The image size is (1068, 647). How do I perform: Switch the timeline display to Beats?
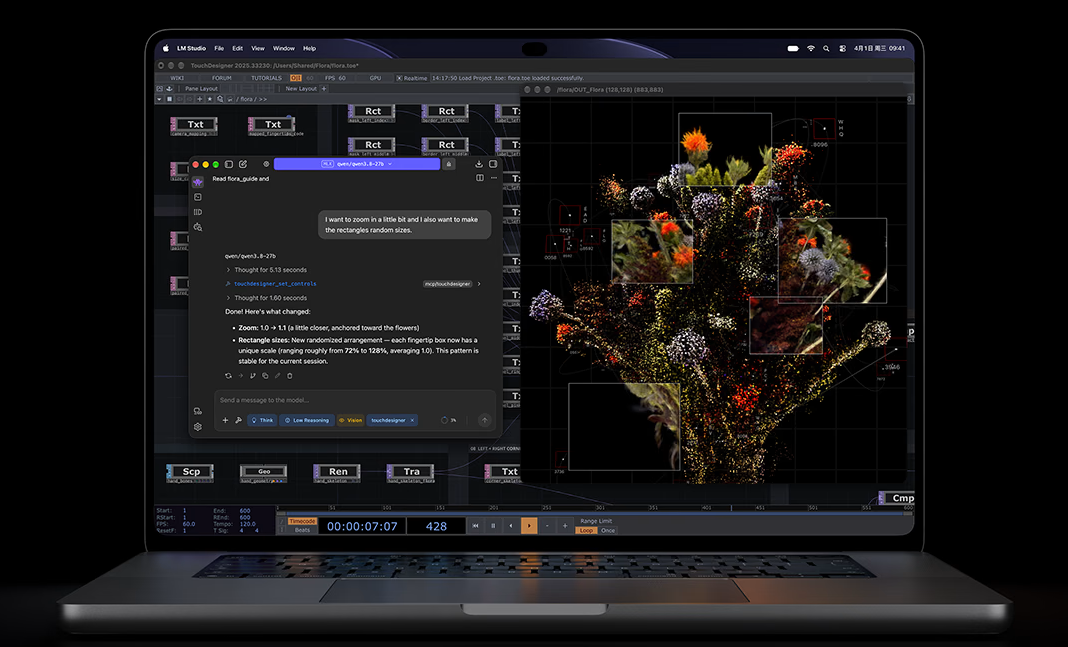(302, 530)
